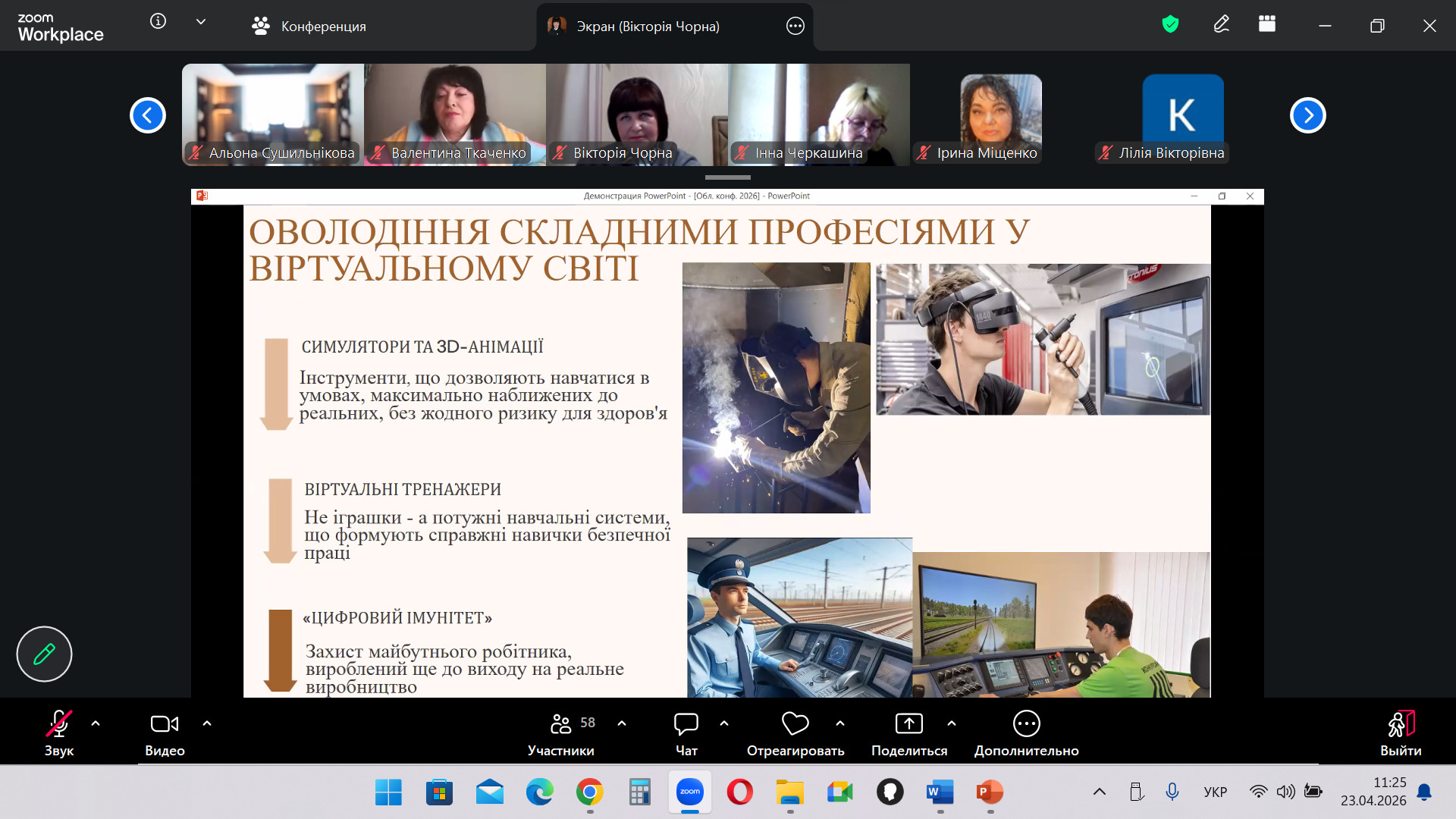Open the annotation pencil icon in title bar
The height and width of the screenshot is (819, 1456).
(x=1221, y=24)
